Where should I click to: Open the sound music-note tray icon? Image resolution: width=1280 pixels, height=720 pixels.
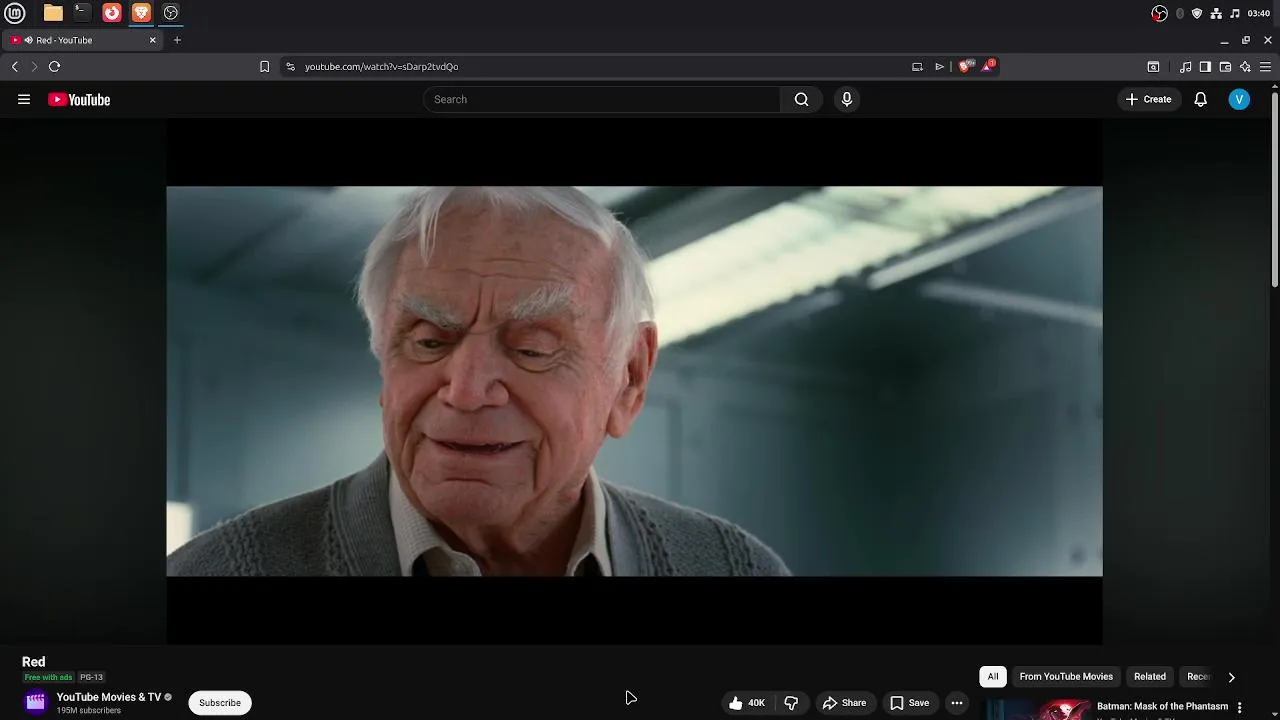(x=1235, y=13)
